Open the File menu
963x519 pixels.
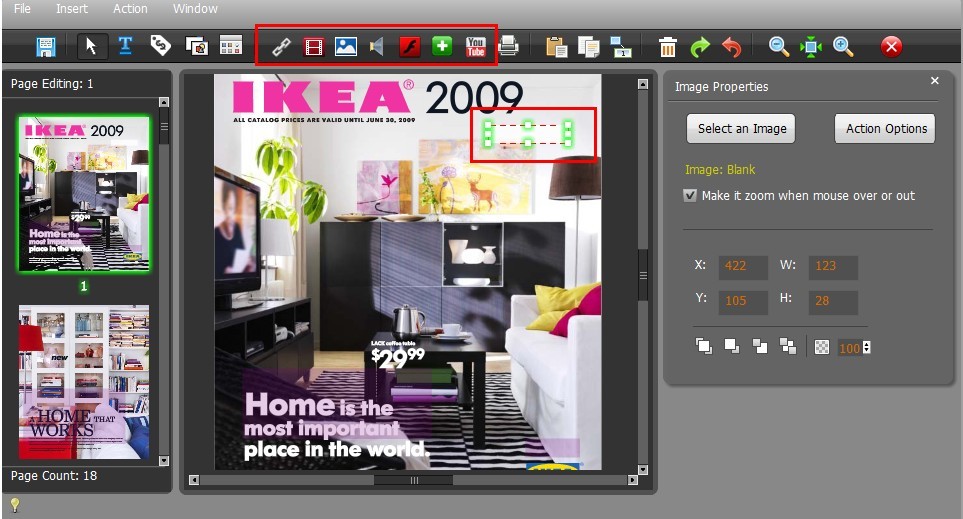coord(22,9)
